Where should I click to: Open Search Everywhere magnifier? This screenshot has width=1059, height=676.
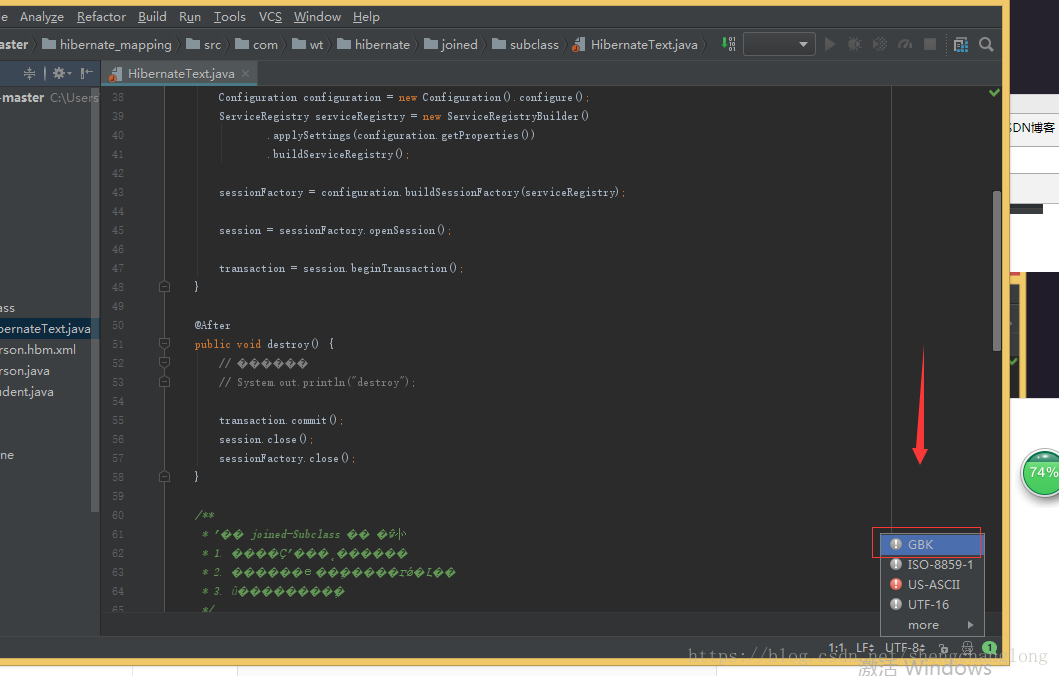(986, 45)
